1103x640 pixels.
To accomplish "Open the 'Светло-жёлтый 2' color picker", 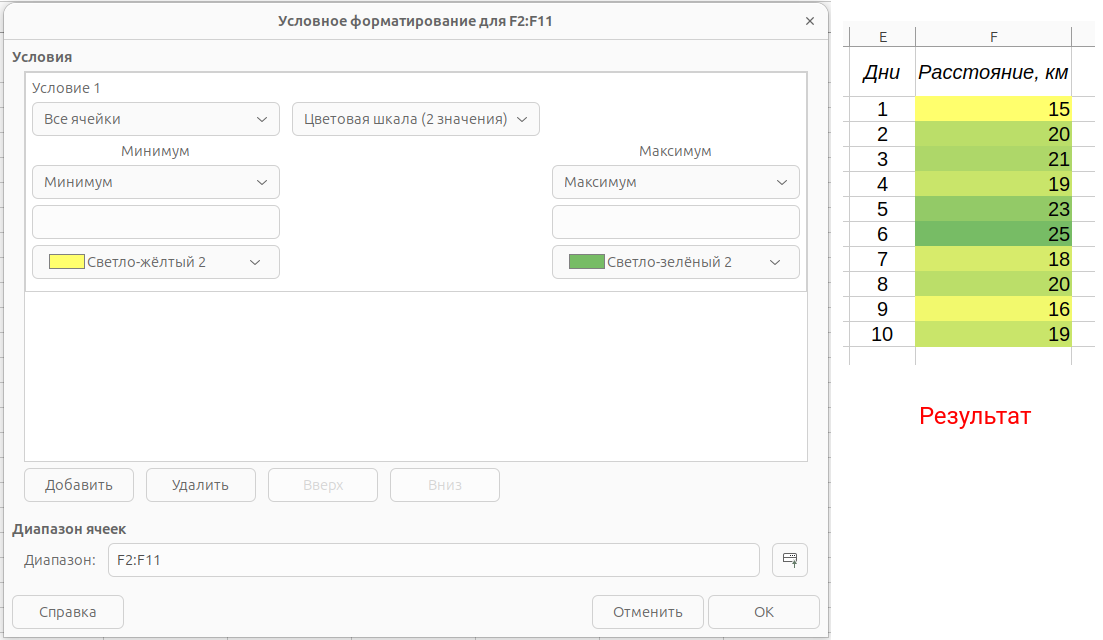I will pos(155,262).
